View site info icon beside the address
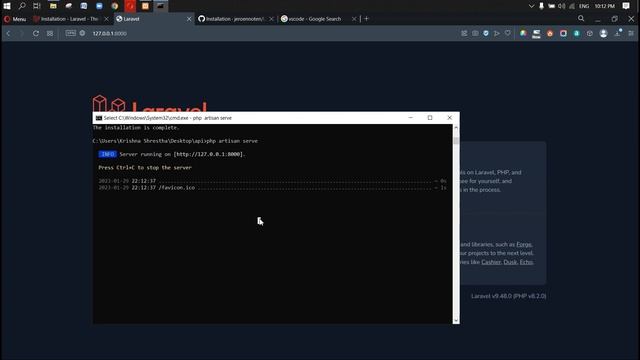The image size is (640, 360). point(82,33)
